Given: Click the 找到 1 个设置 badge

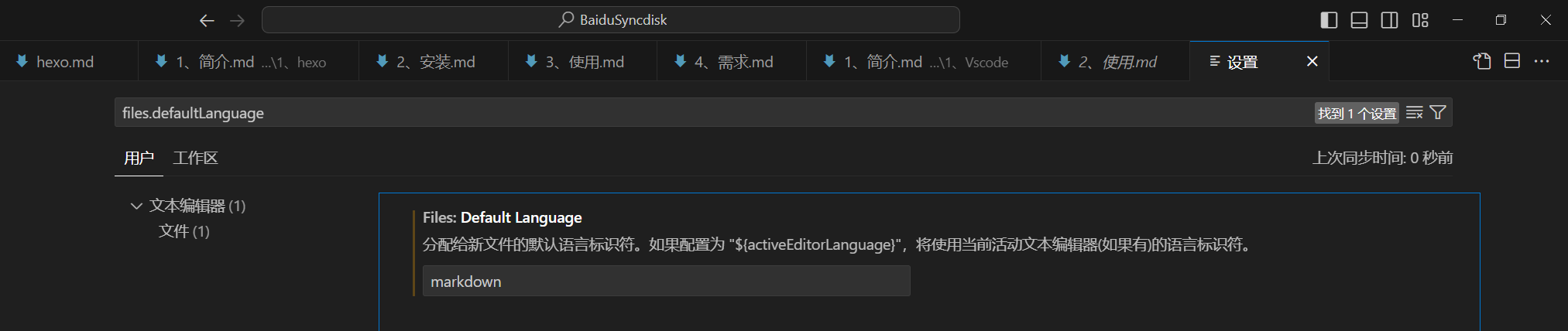Looking at the screenshot, I should [1357, 113].
